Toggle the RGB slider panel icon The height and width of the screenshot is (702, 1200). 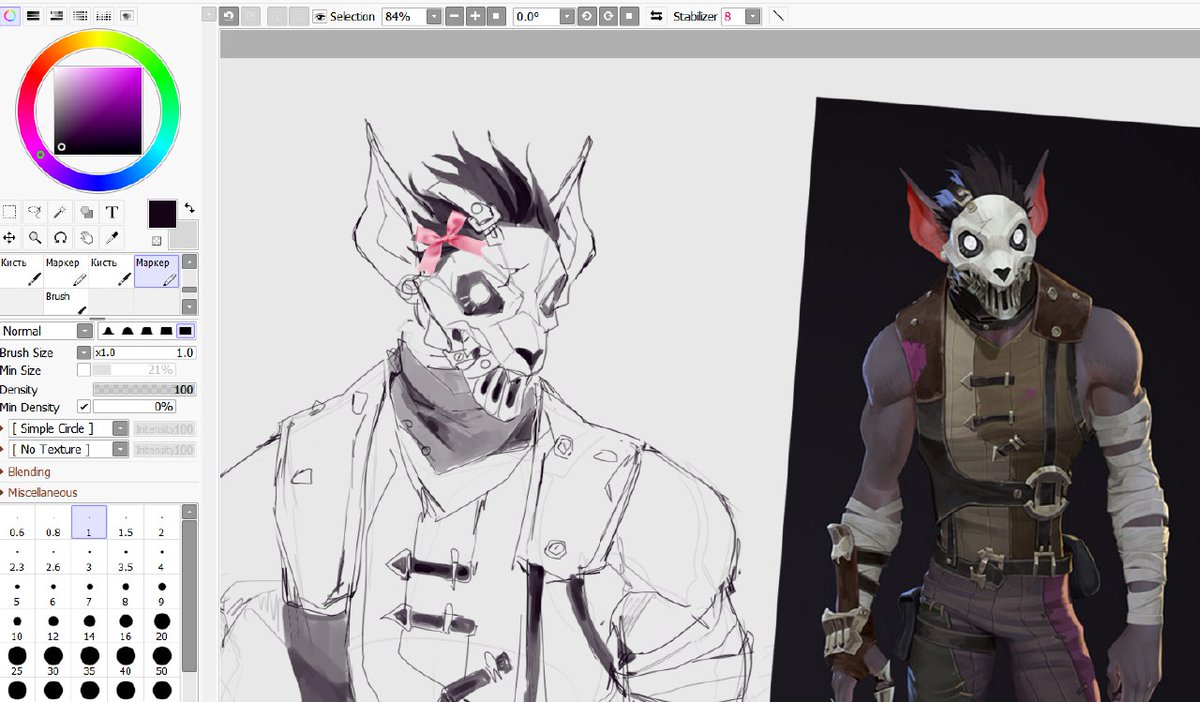tap(33, 16)
